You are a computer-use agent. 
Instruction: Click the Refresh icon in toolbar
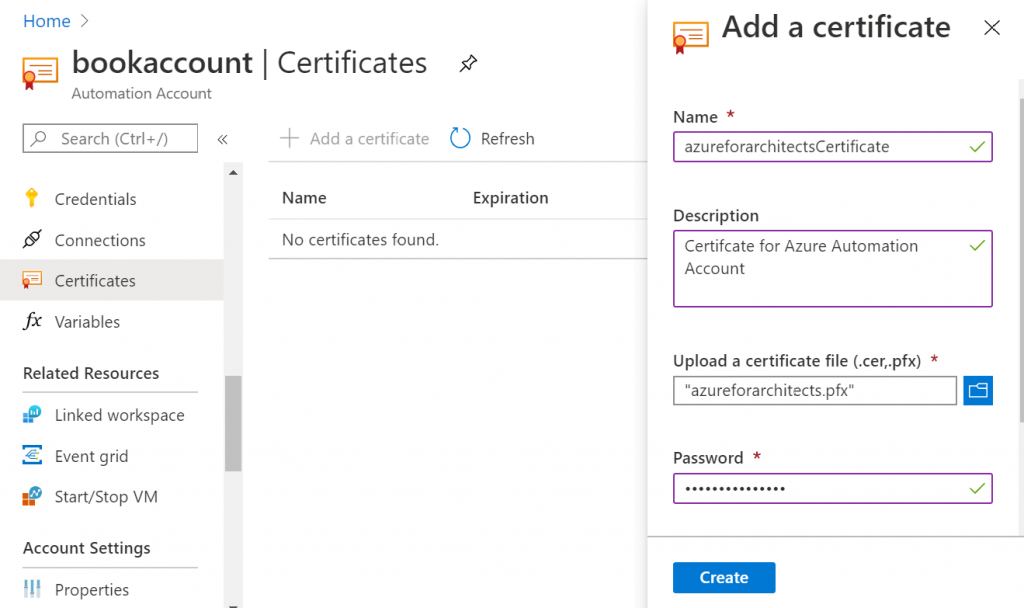460,138
